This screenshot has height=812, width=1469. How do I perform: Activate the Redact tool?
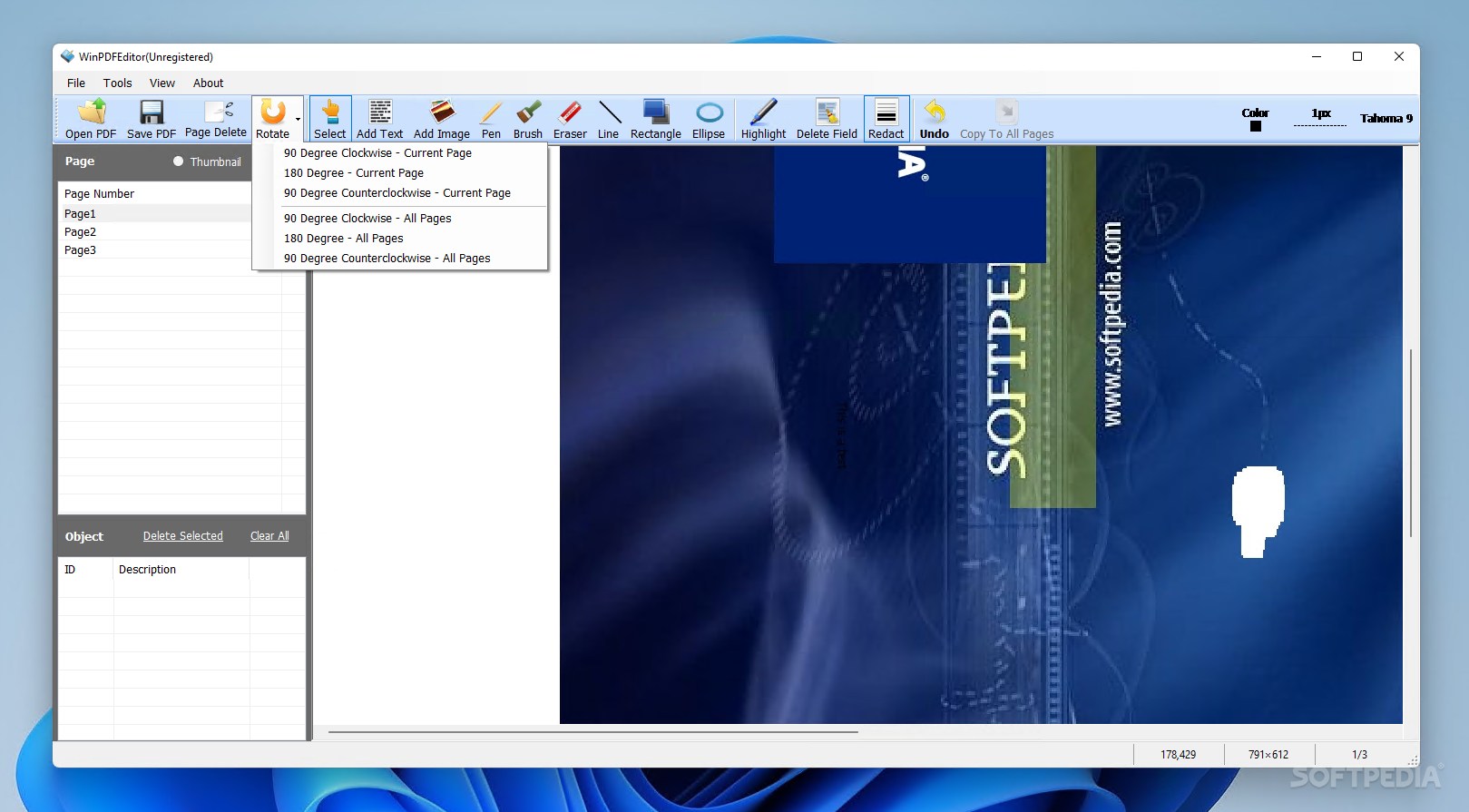(886, 119)
